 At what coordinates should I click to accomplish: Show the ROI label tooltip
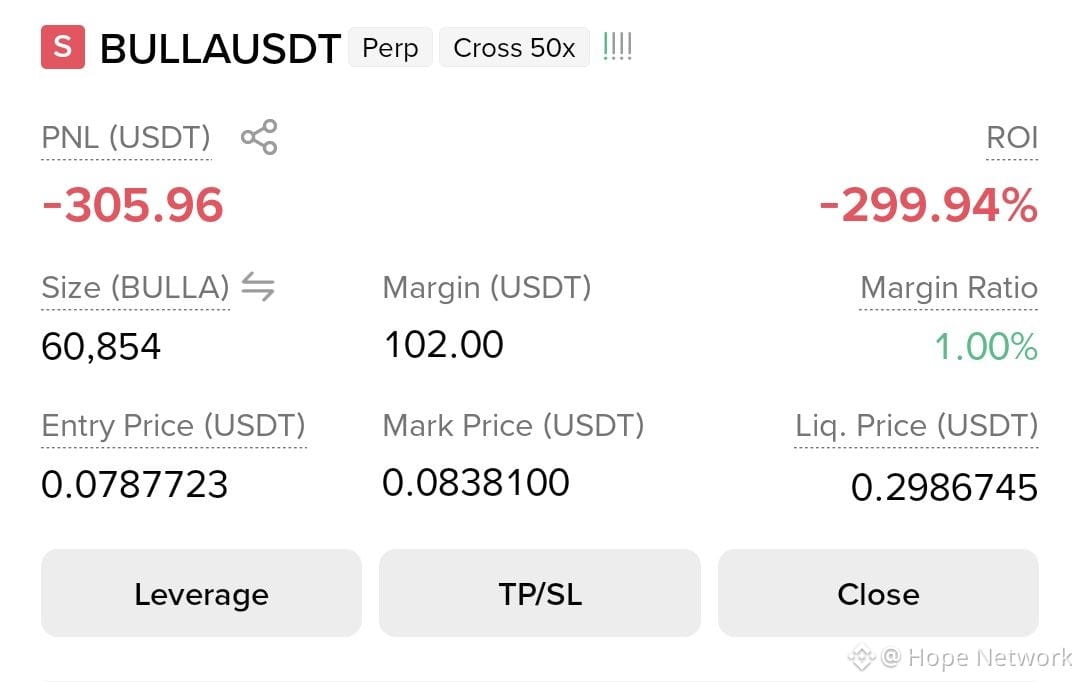tap(1012, 138)
